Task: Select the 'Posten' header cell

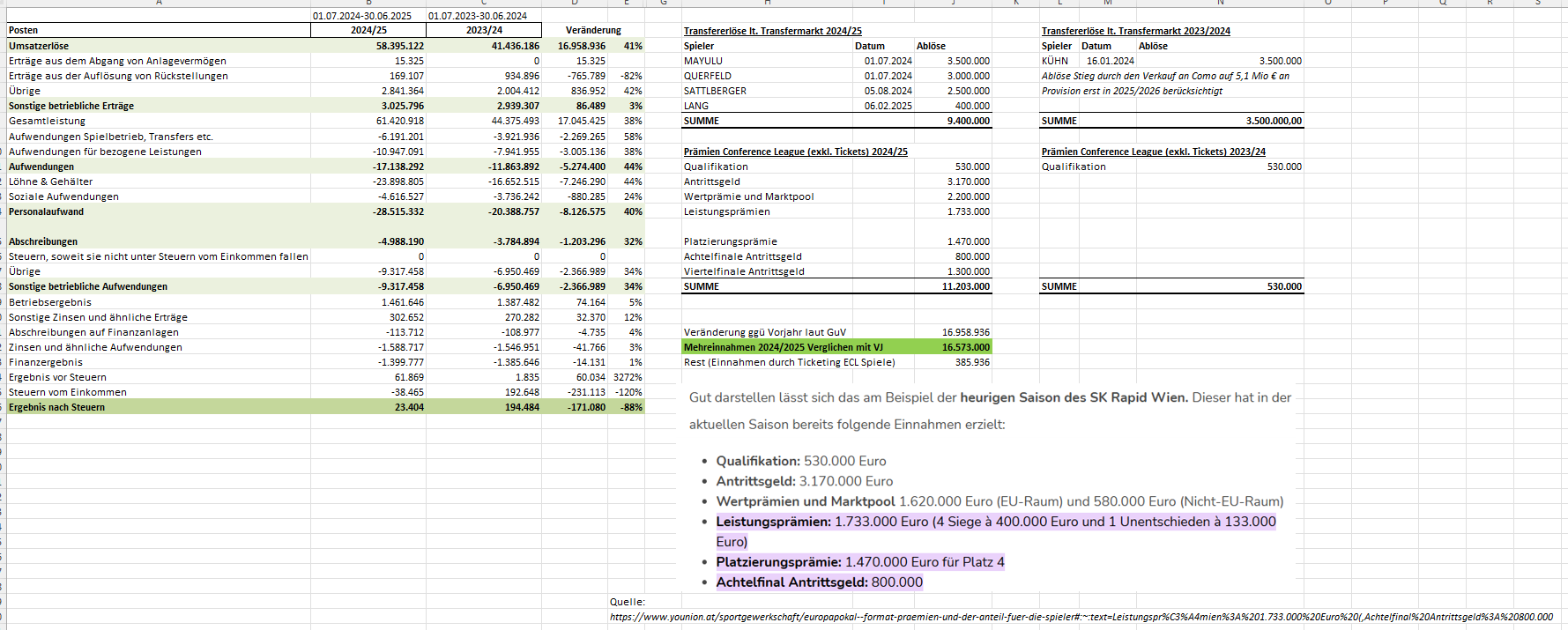Action: click(24, 30)
